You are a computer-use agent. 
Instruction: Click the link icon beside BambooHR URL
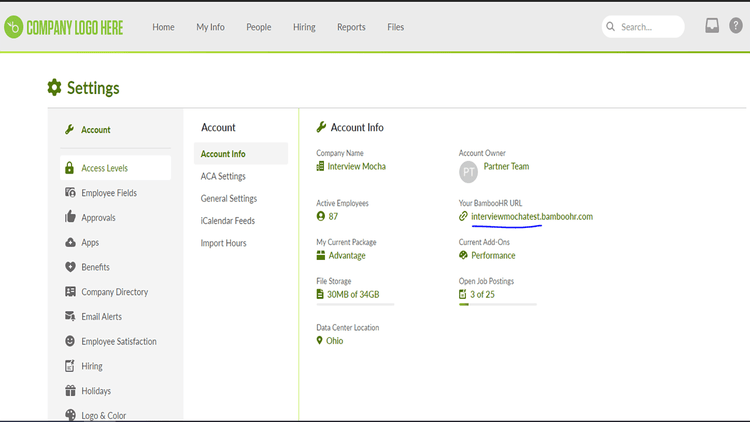coord(463,216)
